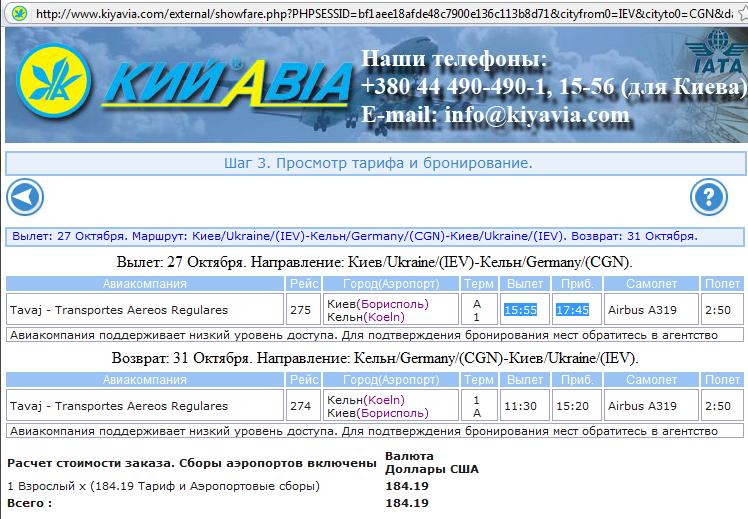Select flight number 274 cell
Screen dimensions: 748x519
[301, 406]
